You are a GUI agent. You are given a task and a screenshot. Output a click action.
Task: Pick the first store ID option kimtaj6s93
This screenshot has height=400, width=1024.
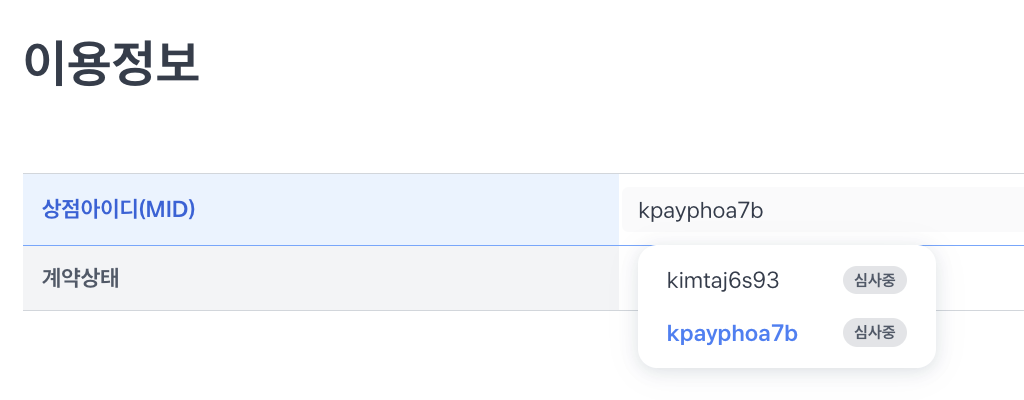(x=723, y=281)
